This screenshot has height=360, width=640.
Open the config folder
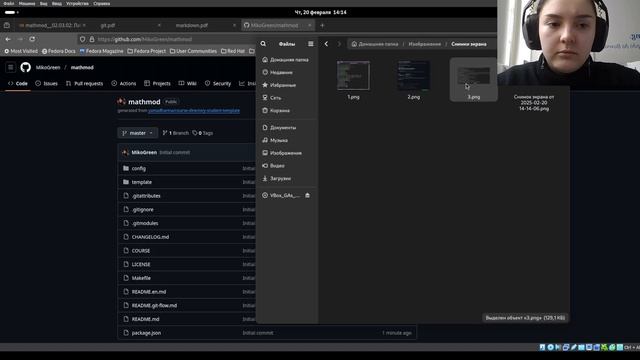click(x=138, y=168)
